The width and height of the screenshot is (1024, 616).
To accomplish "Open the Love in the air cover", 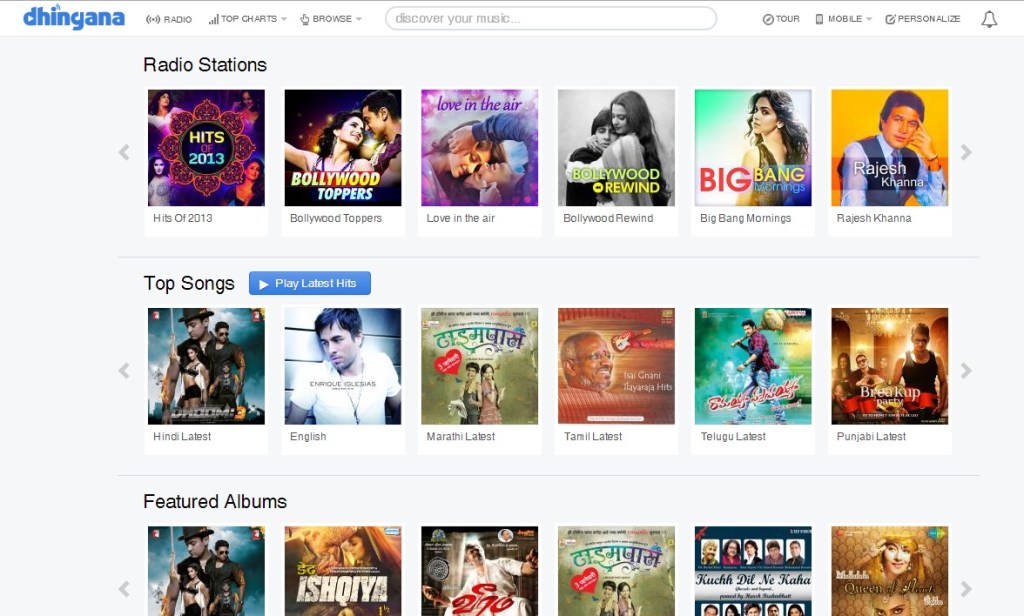I will pos(479,148).
